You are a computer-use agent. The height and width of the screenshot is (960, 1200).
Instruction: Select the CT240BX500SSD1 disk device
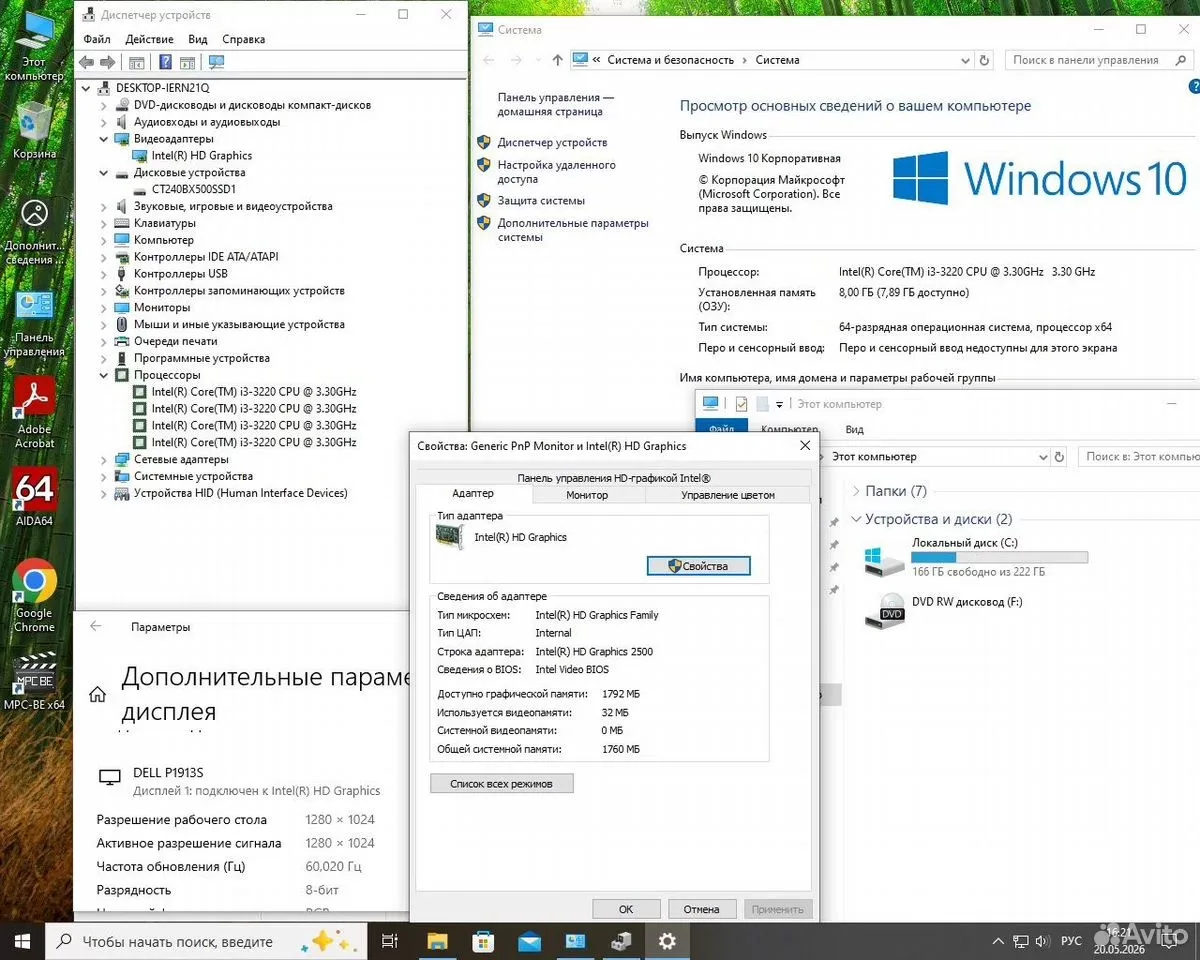(x=193, y=189)
